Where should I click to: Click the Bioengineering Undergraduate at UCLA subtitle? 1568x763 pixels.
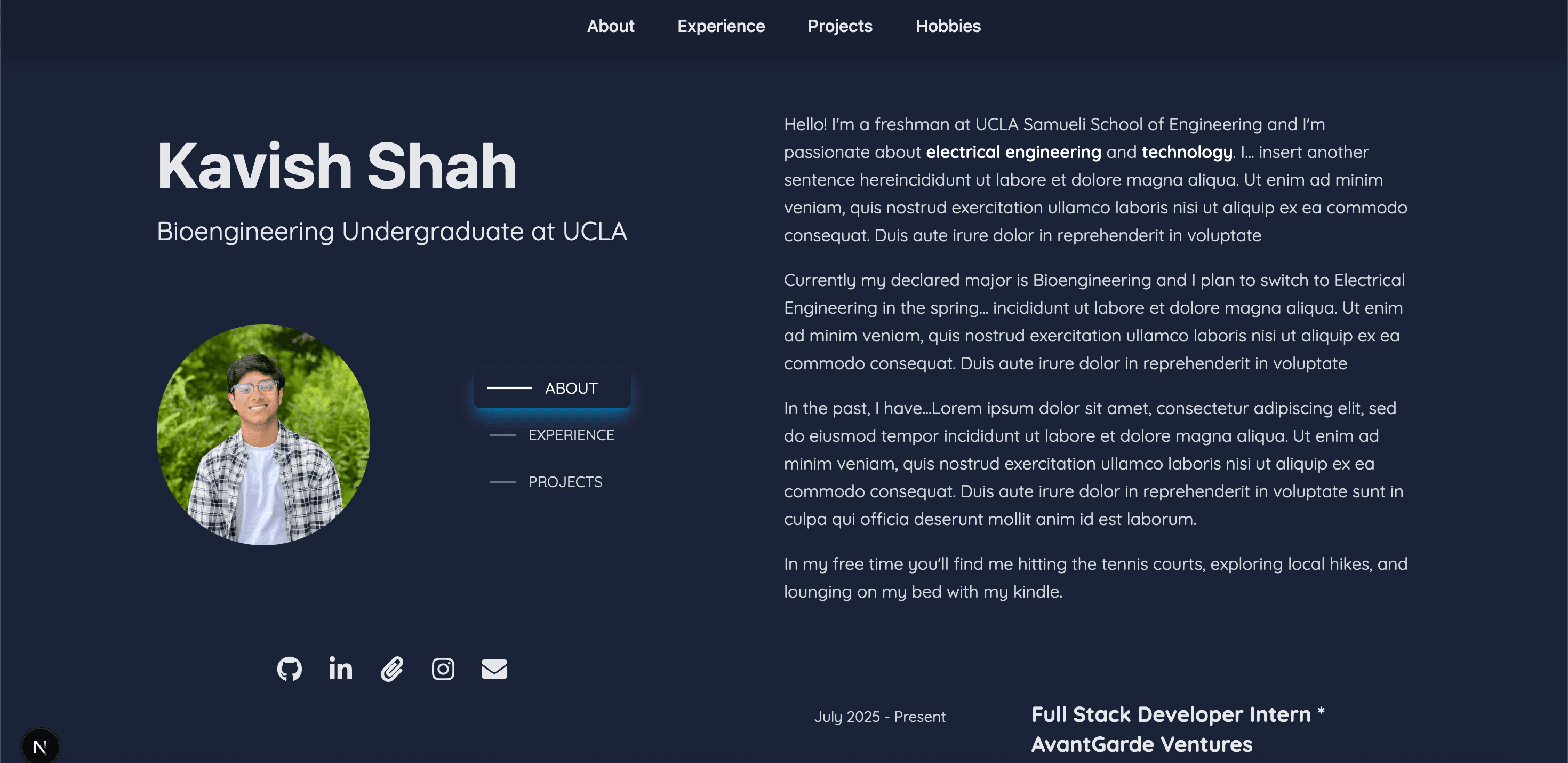(391, 232)
